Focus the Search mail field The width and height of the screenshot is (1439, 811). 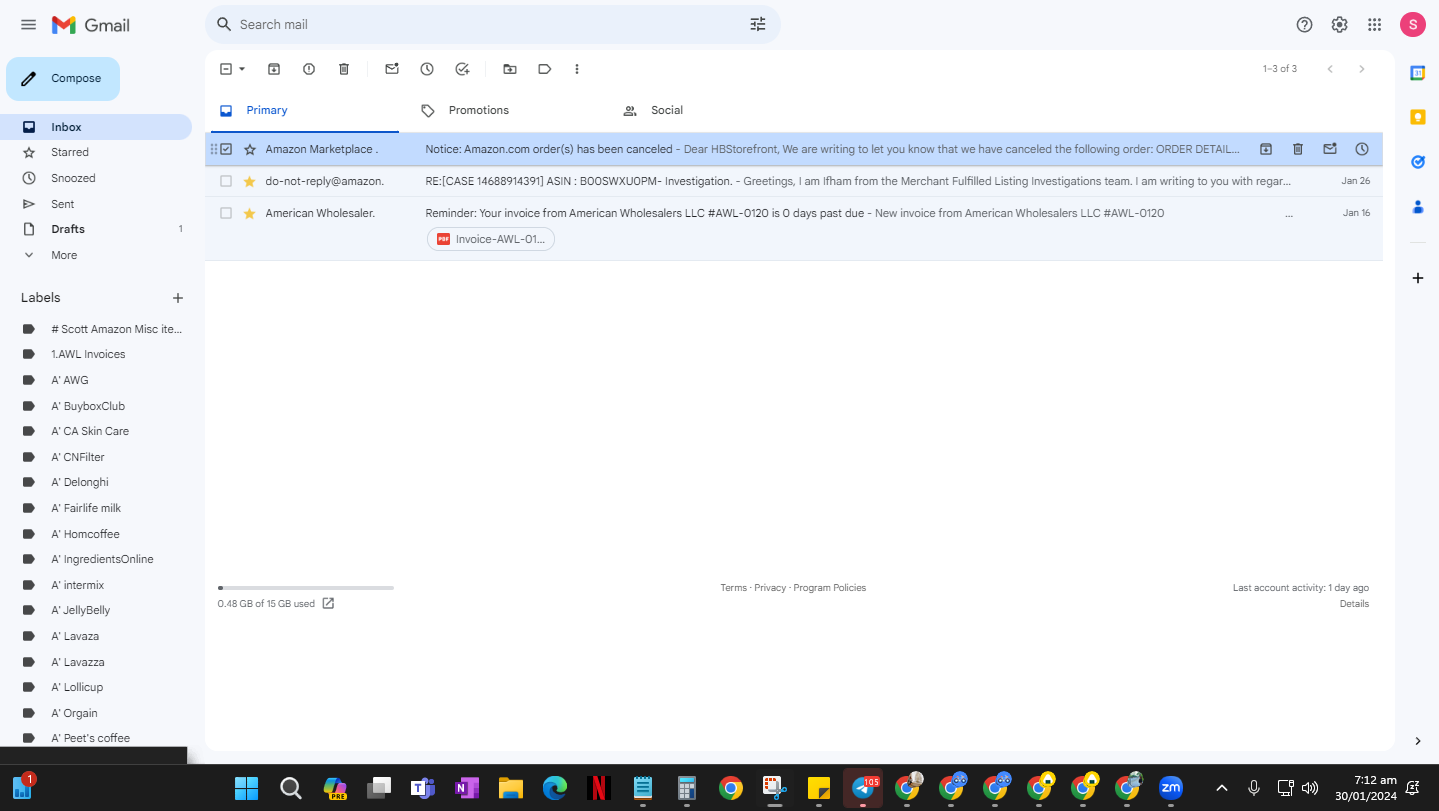point(490,24)
